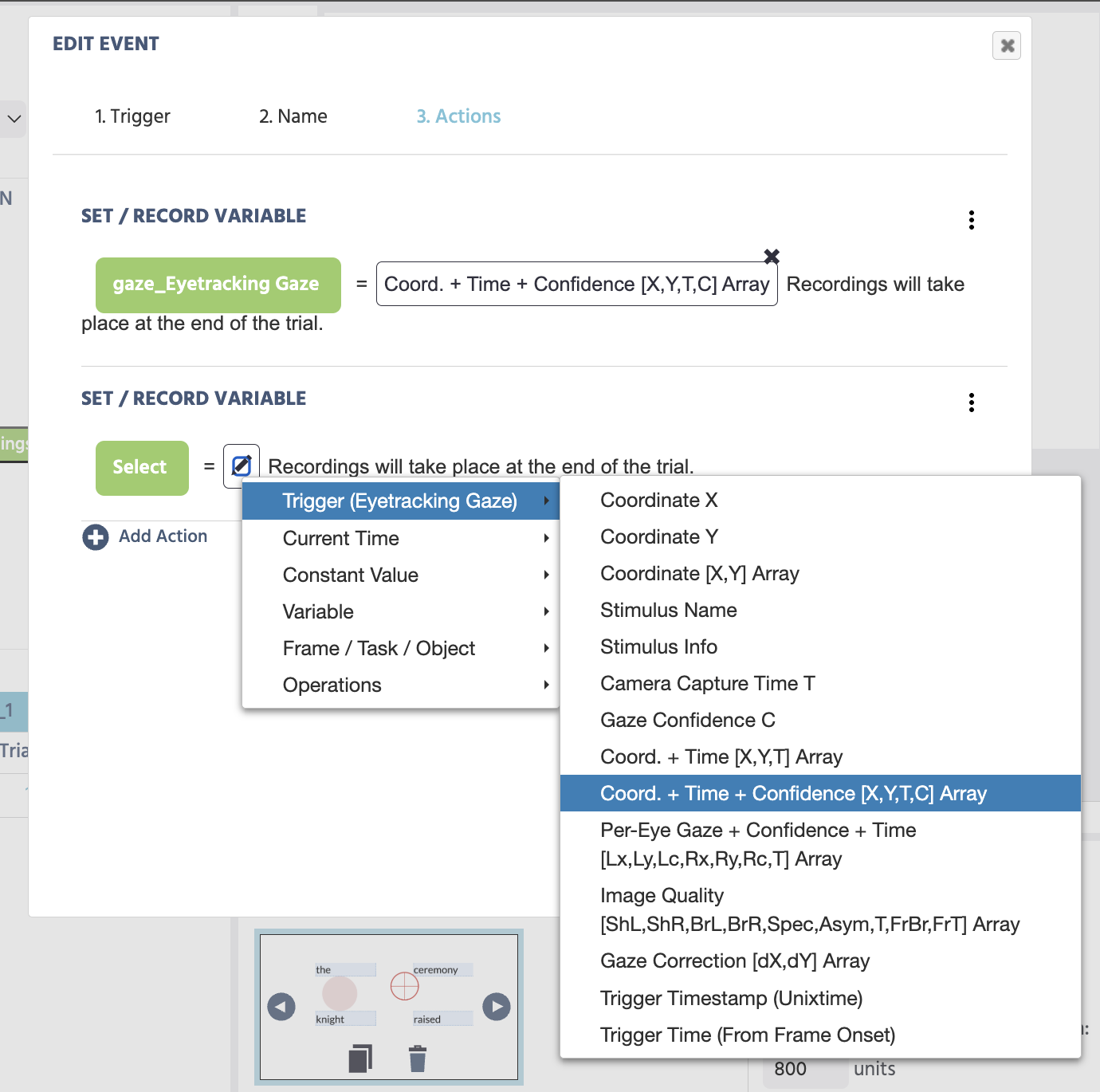Click the pencil edit value icon
This screenshot has width=1100, height=1092.
point(242,465)
